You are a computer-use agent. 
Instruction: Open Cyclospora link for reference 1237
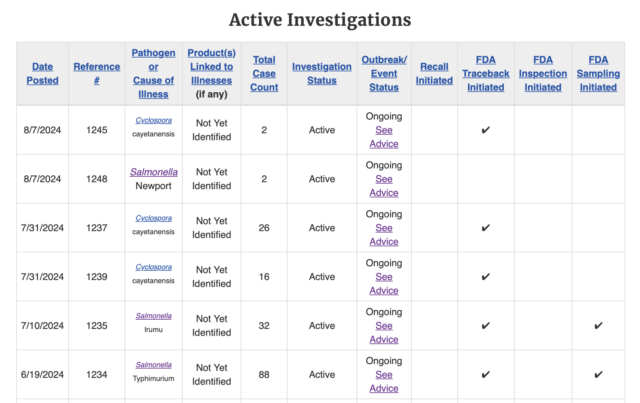(x=153, y=218)
